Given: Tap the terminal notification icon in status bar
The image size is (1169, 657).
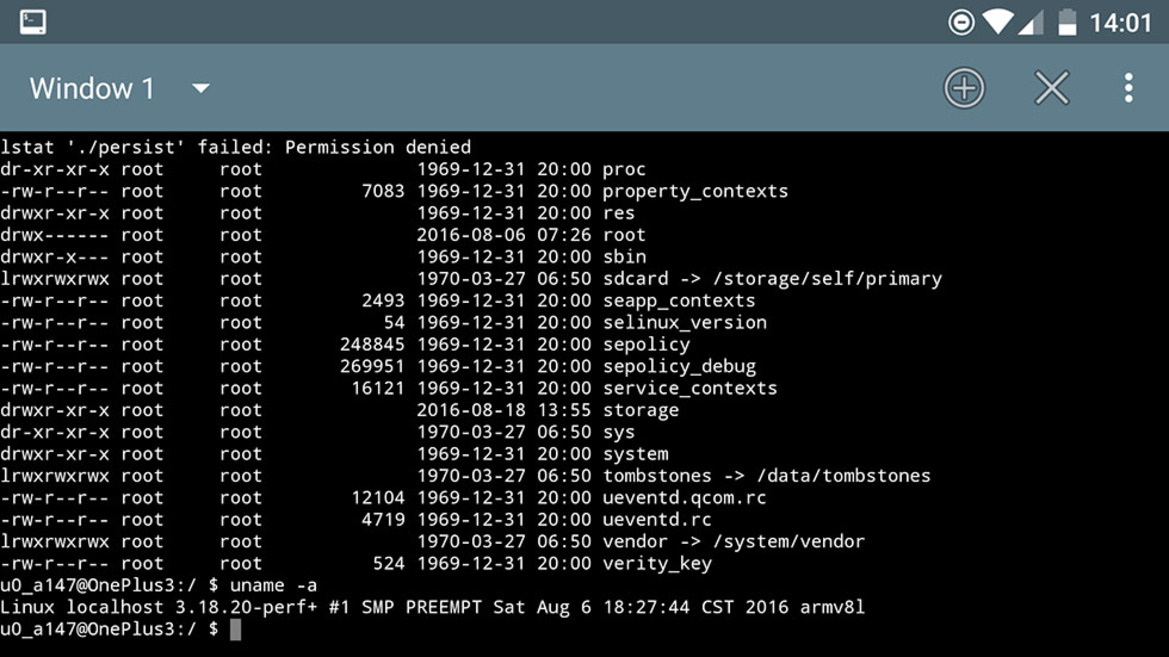Looking at the screenshot, I should (x=33, y=22).
